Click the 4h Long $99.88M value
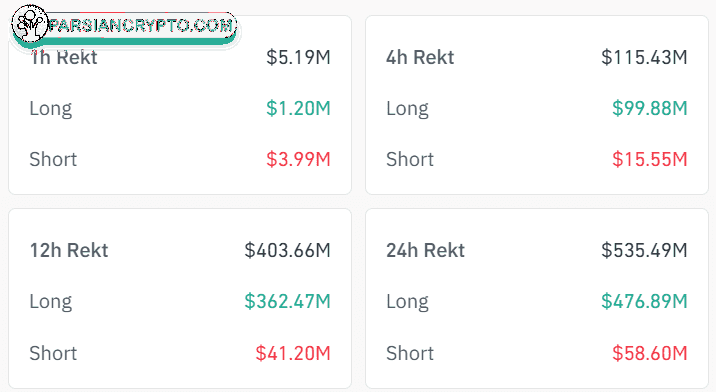This screenshot has height=392, width=716. coord(649,108)
